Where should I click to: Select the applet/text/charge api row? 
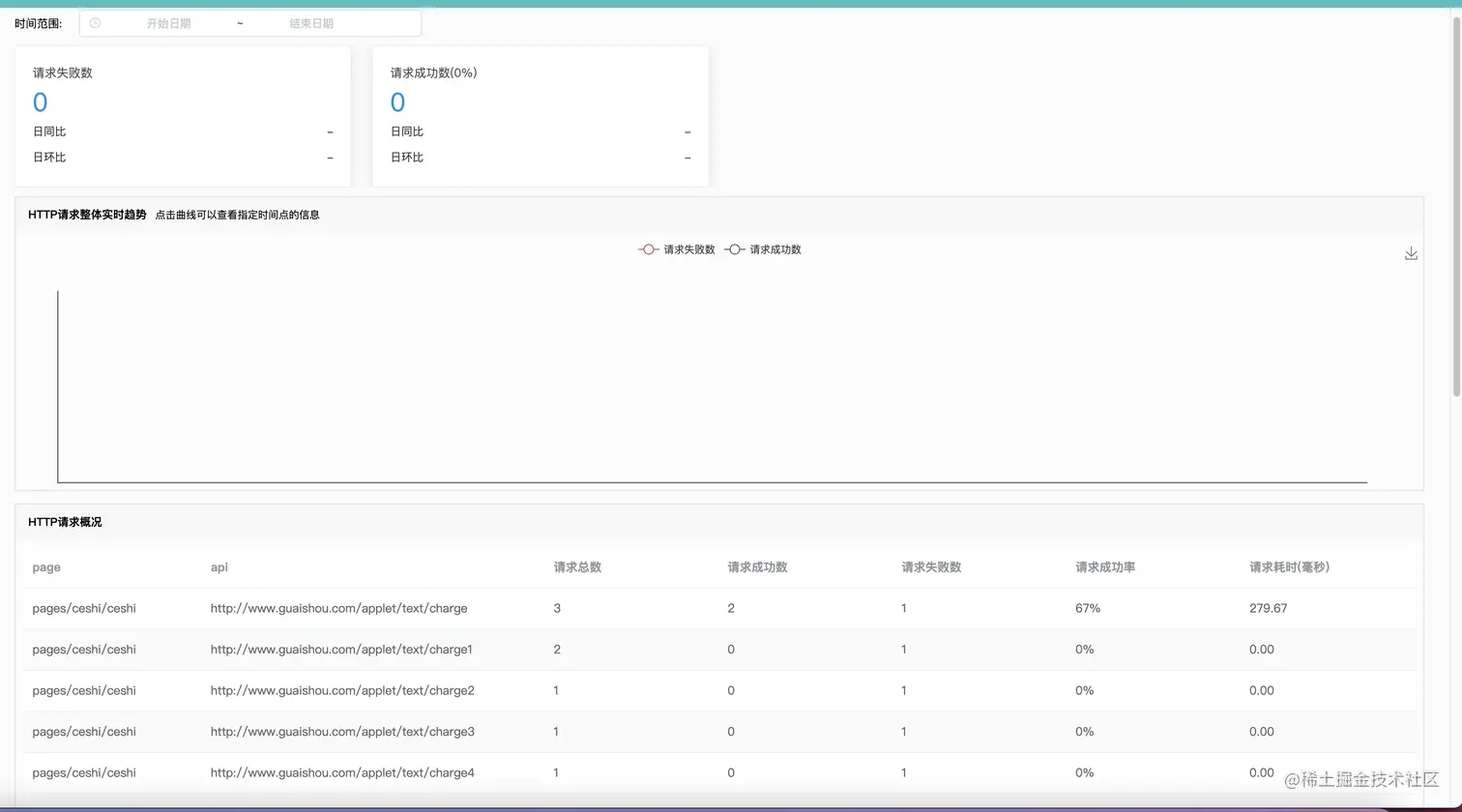(719, 608)
